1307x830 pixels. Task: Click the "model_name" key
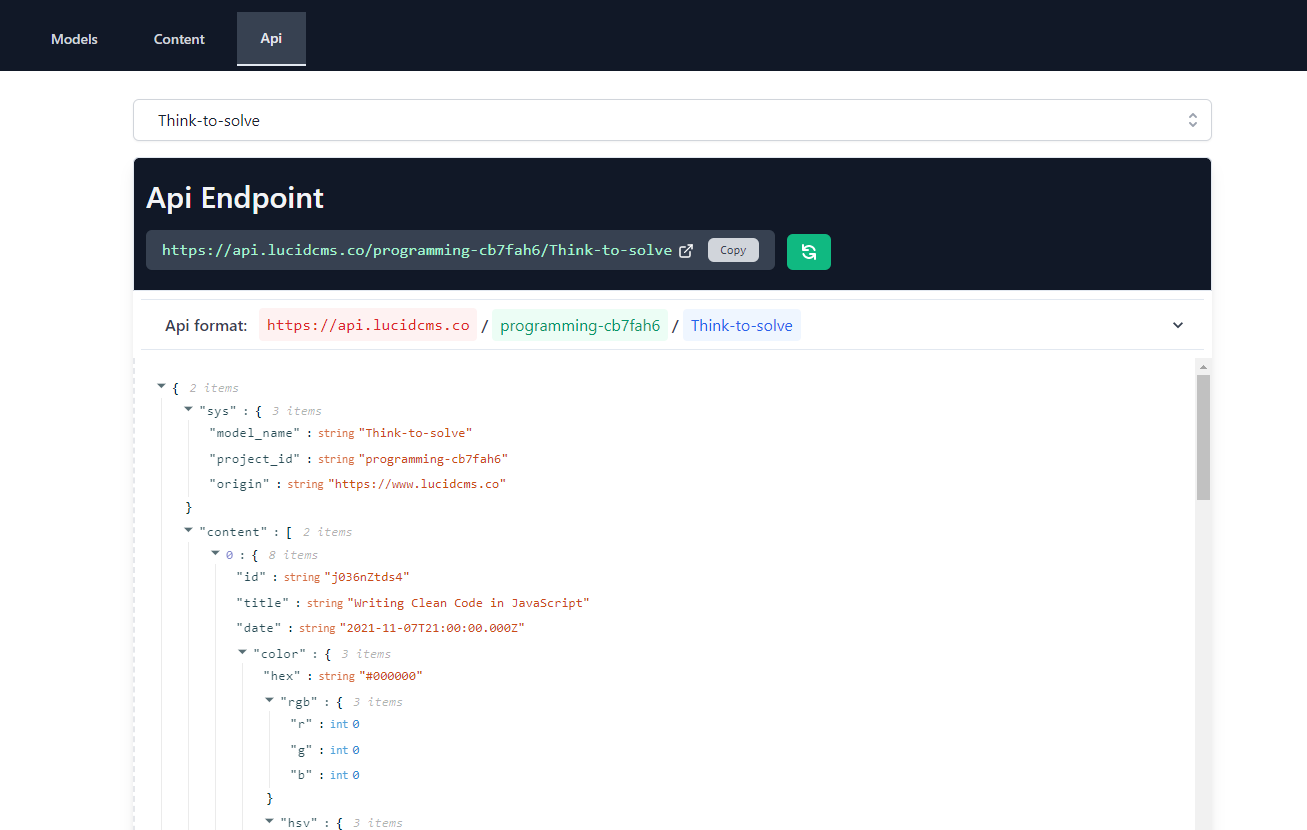[254, 433]
